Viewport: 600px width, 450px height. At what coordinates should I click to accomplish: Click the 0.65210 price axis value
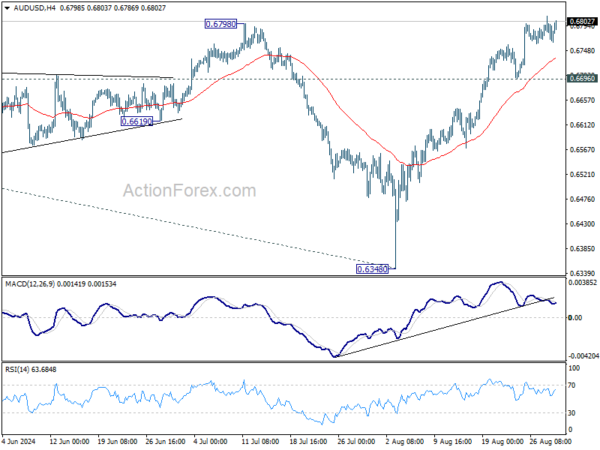pyautogui.click(x=582, y=174)
